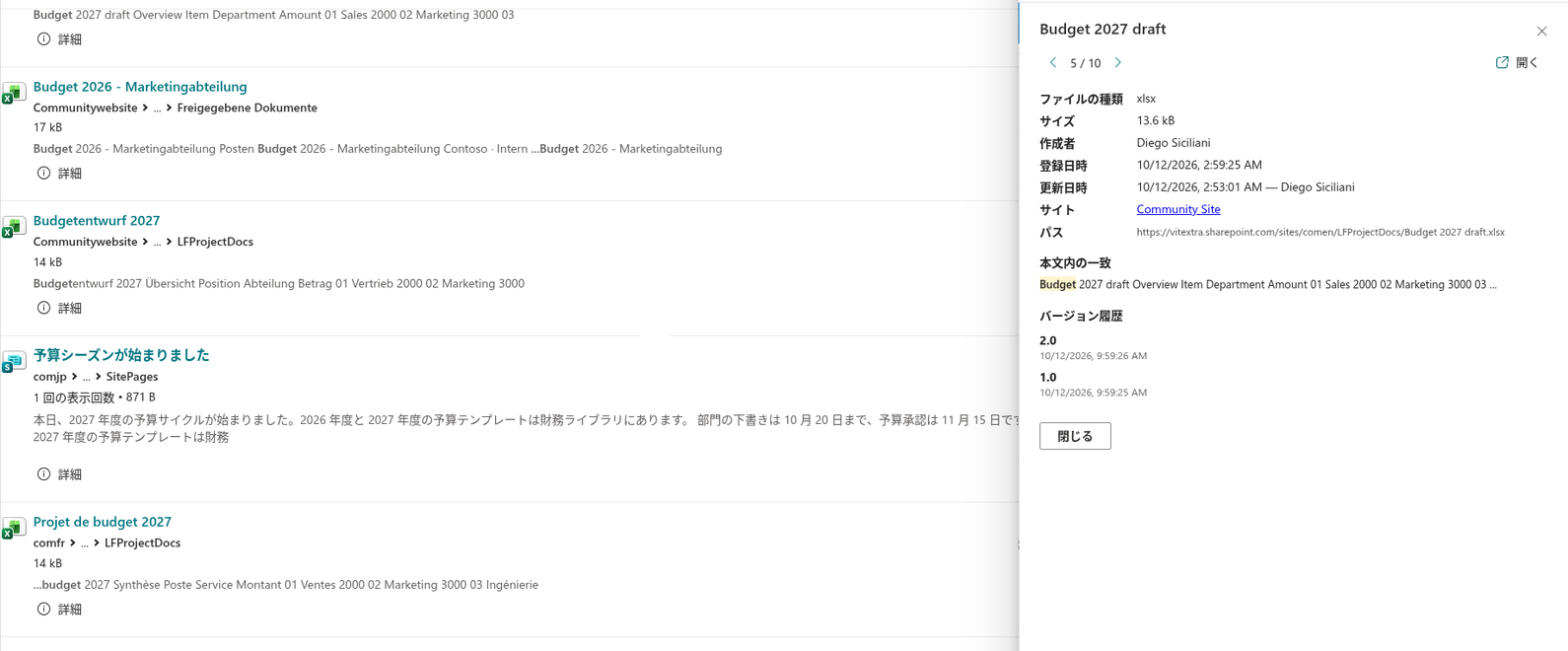The image size is (1568, 651).
Task: Show 詳細 for Budget 2027 draft result
Action: [59, 39]
